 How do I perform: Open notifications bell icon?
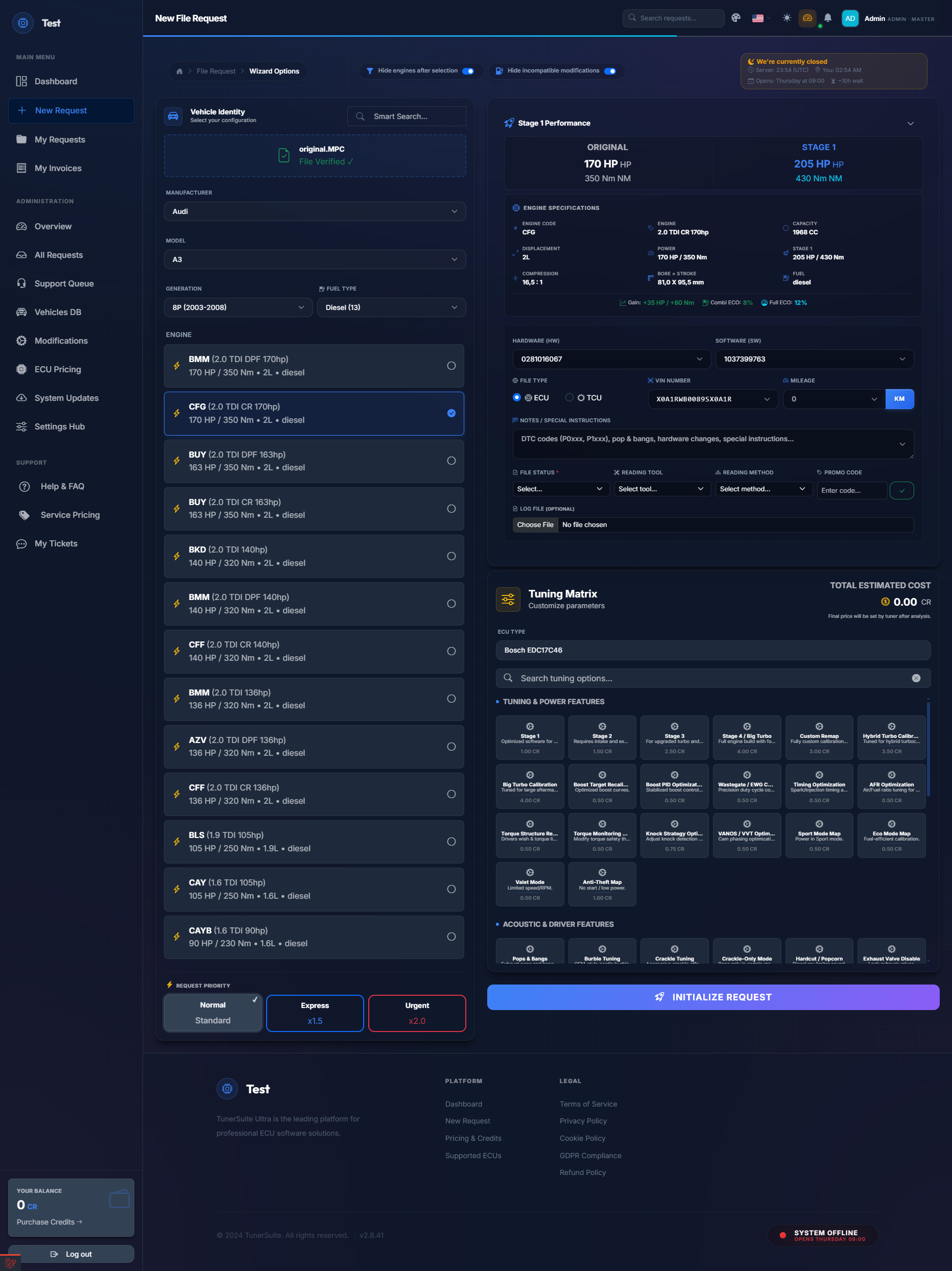(827, 18)
